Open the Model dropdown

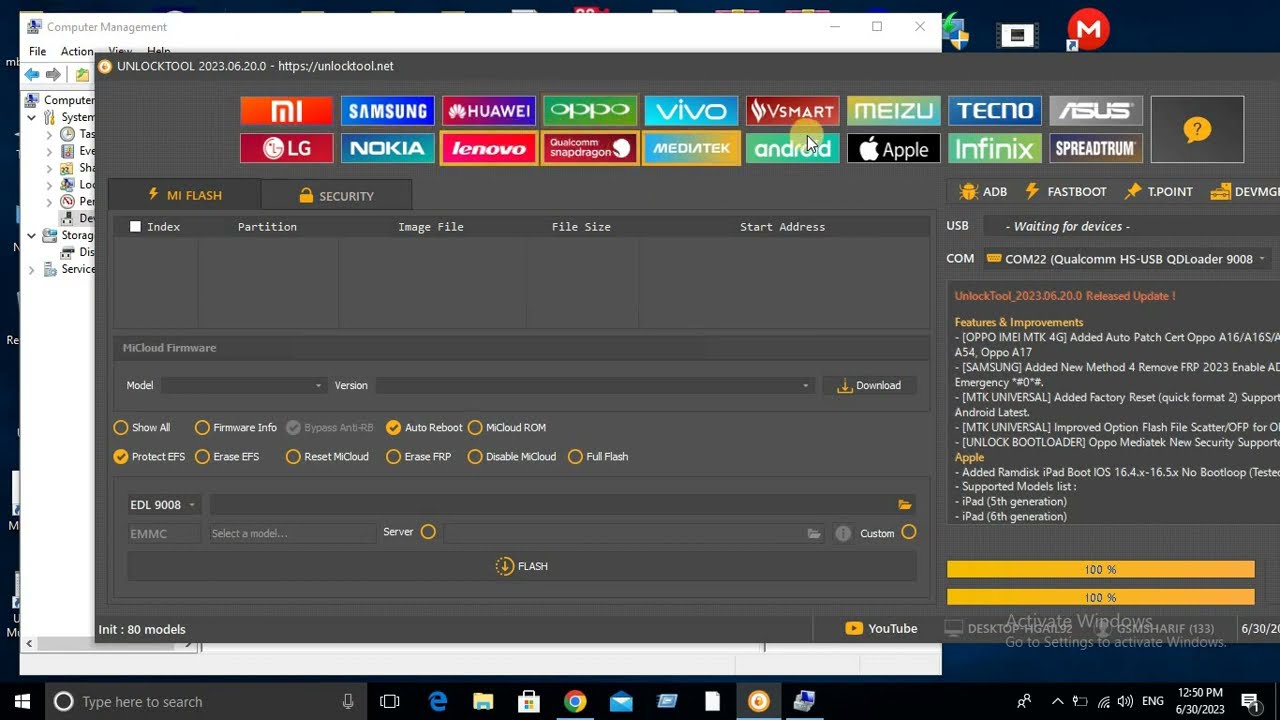[244, 386]
